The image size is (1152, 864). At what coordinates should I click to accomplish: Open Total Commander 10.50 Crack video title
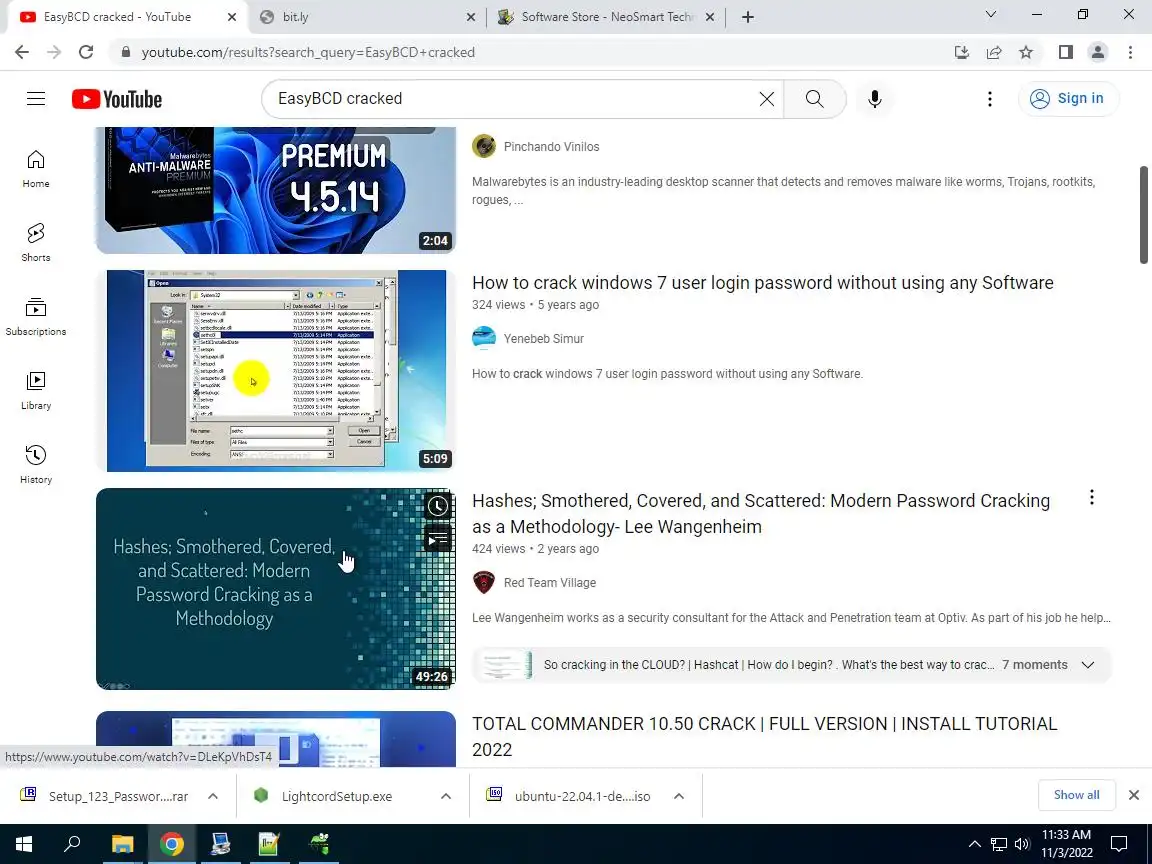764,736
